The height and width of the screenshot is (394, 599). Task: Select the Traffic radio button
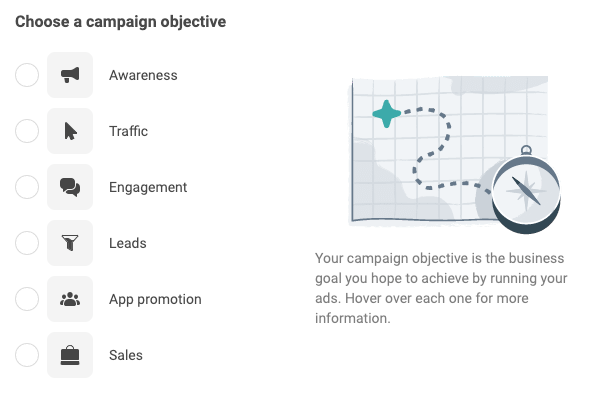click(27, 131)
